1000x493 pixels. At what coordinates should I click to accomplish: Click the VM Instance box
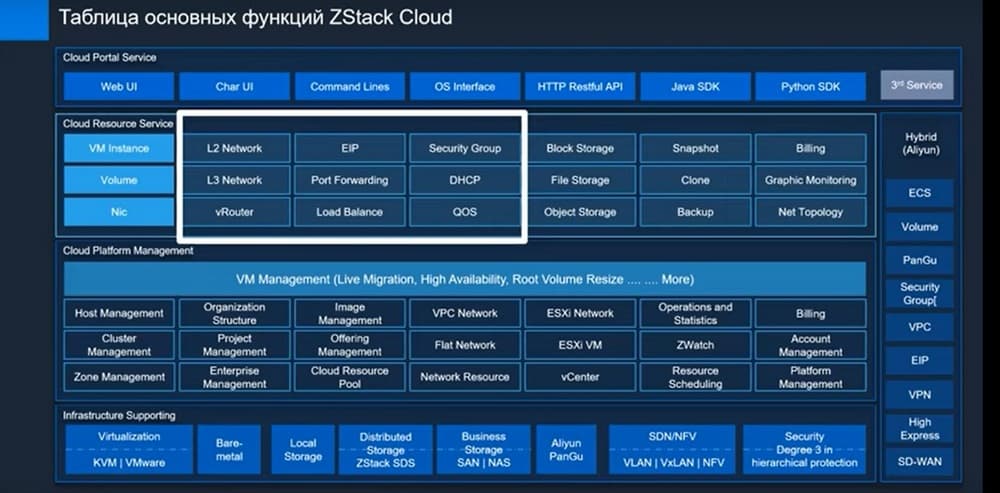(x=119, y=148)
